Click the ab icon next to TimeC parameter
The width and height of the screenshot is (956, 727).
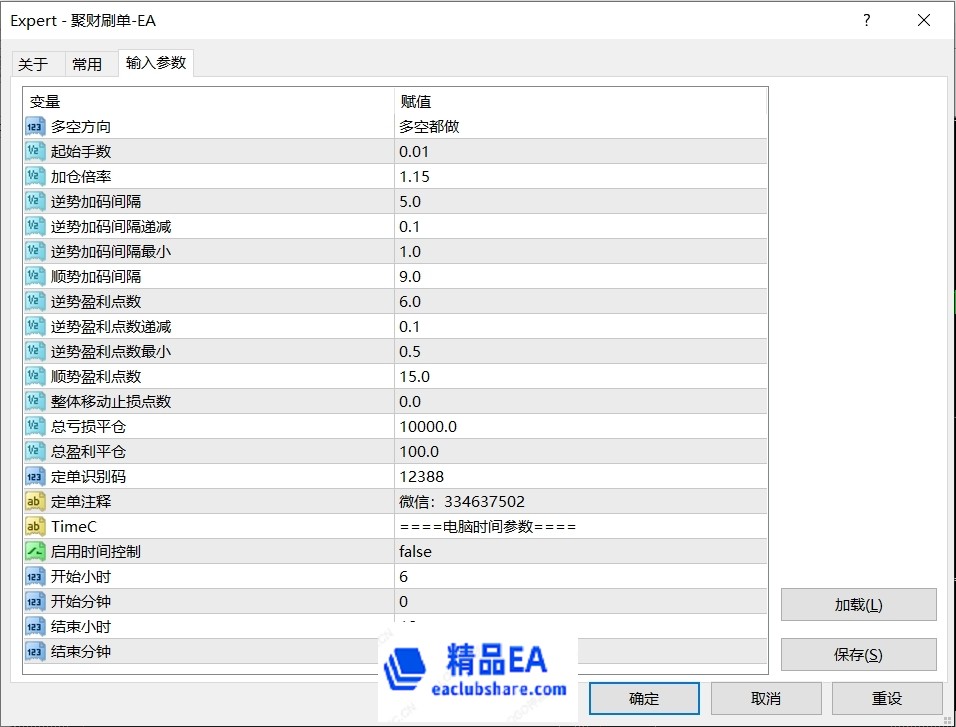(35, 526)
